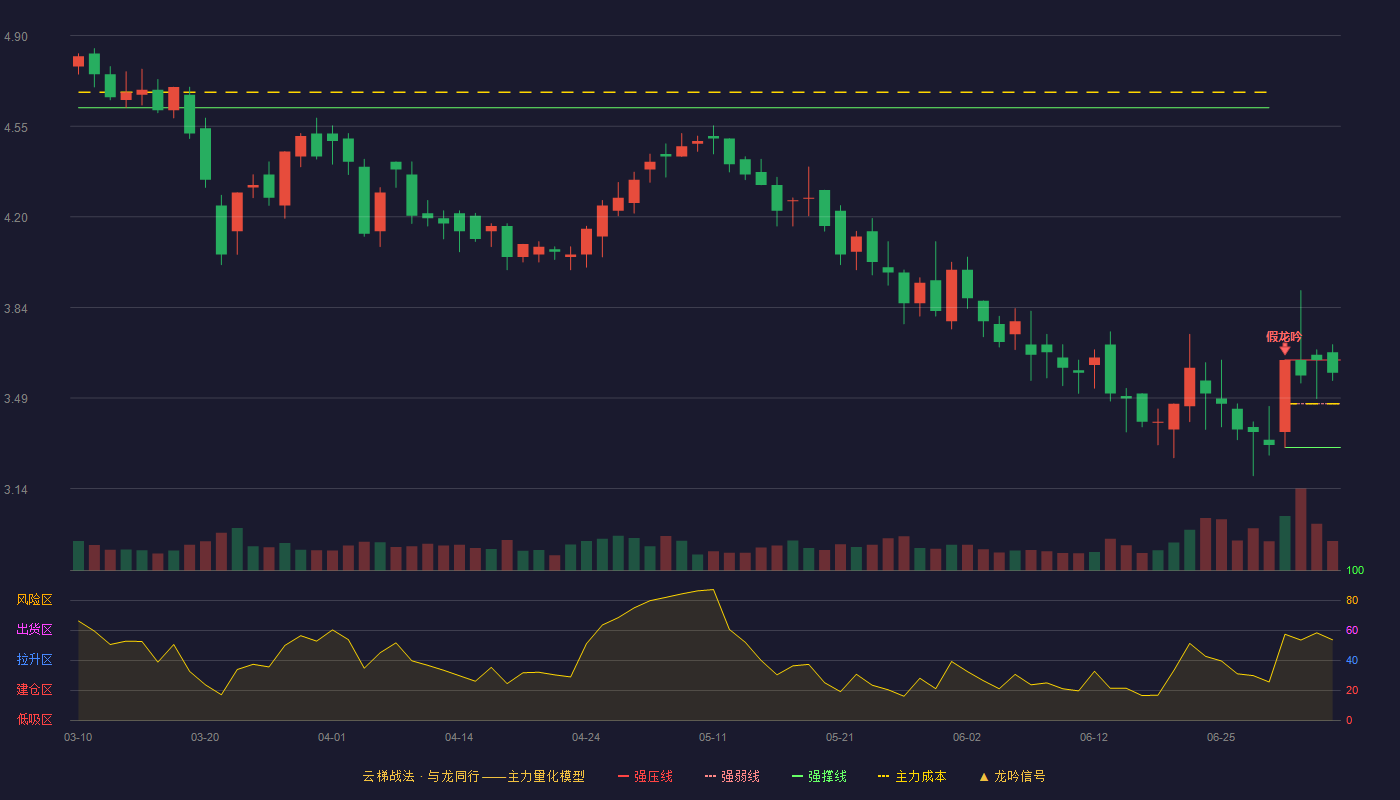This screenshot has width=1400, height=800.
Task: Click the red 20 indicator axis value
Action: [x=1352, y=690]
